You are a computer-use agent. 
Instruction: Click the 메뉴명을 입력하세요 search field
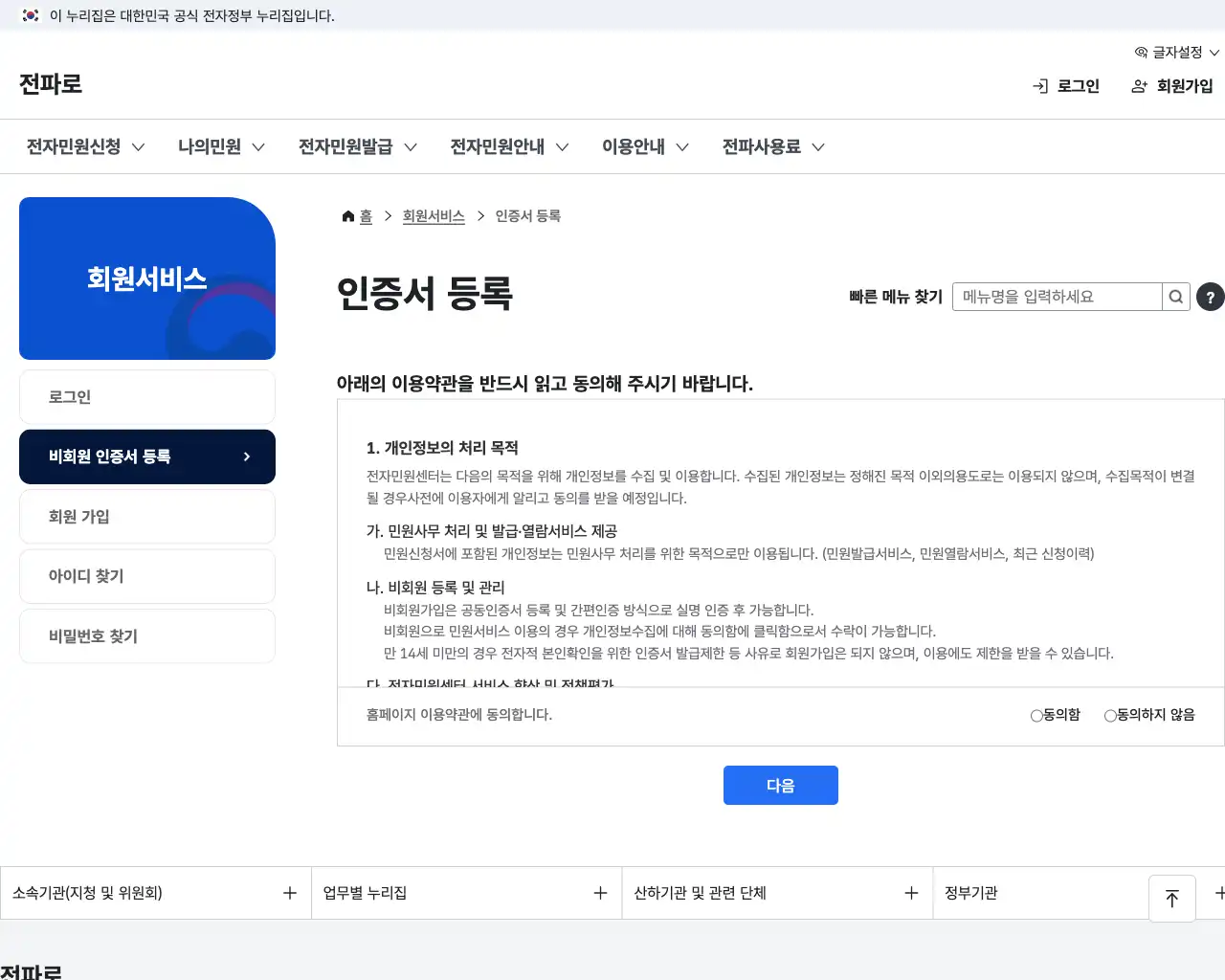[1058, 297]
